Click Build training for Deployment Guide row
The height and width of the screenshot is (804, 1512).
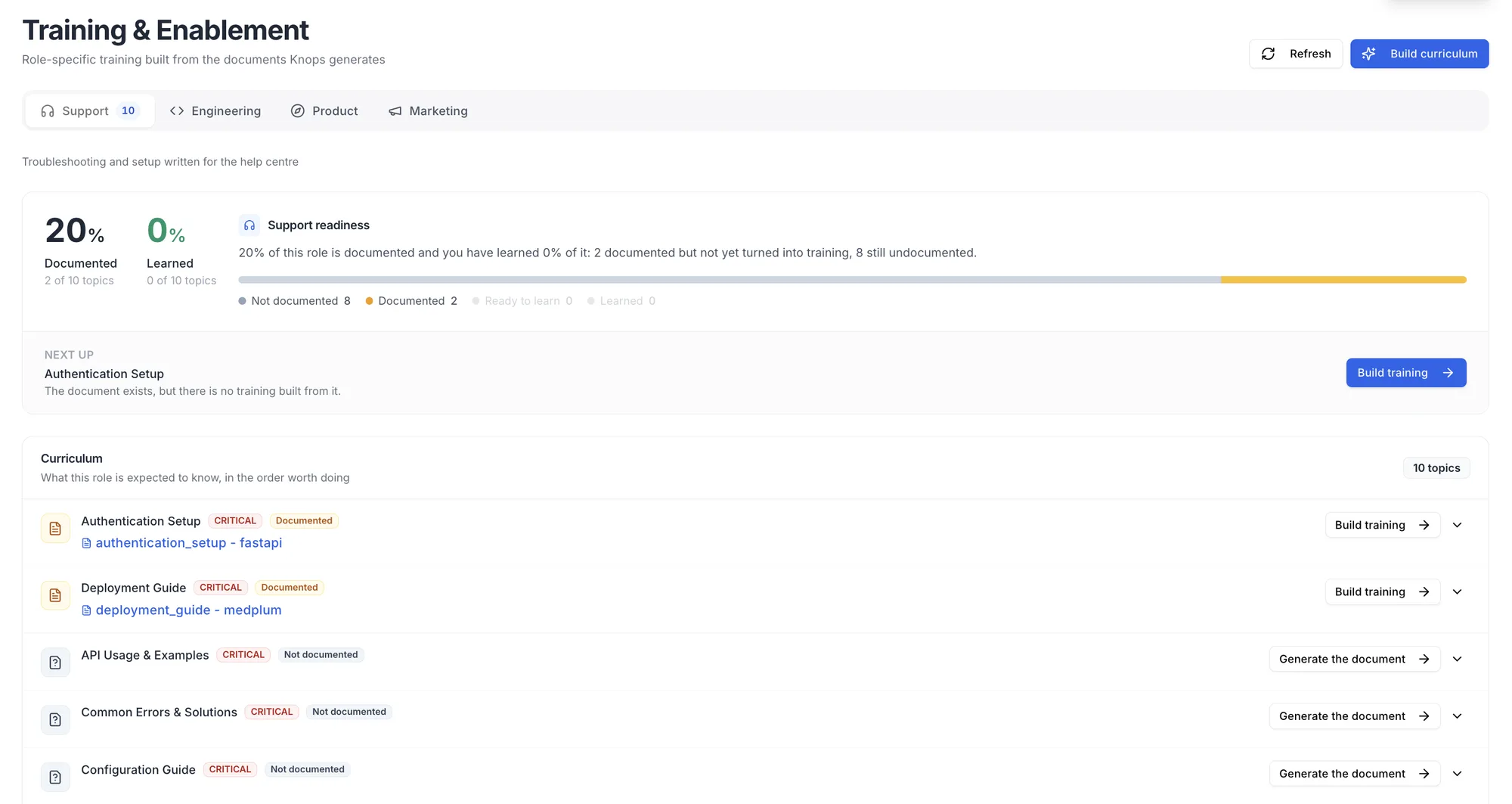(1382, 591)
